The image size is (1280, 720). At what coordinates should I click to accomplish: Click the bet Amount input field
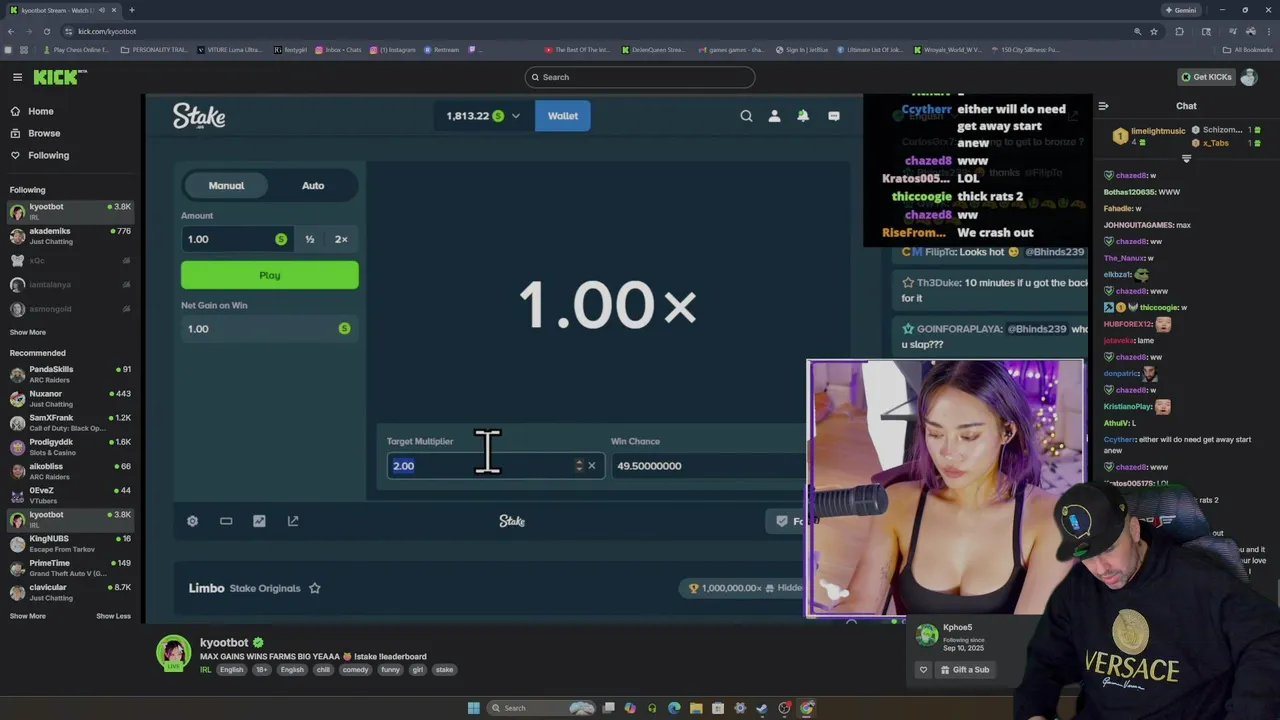pyautogui.click(x=235, y=239)
